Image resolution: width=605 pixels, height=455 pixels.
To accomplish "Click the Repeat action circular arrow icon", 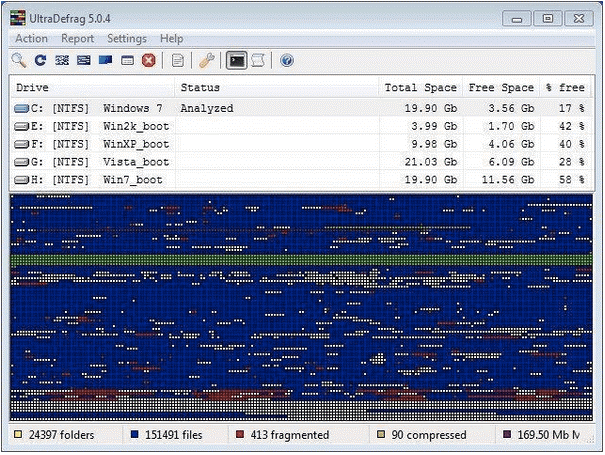I will click(40, 61).
